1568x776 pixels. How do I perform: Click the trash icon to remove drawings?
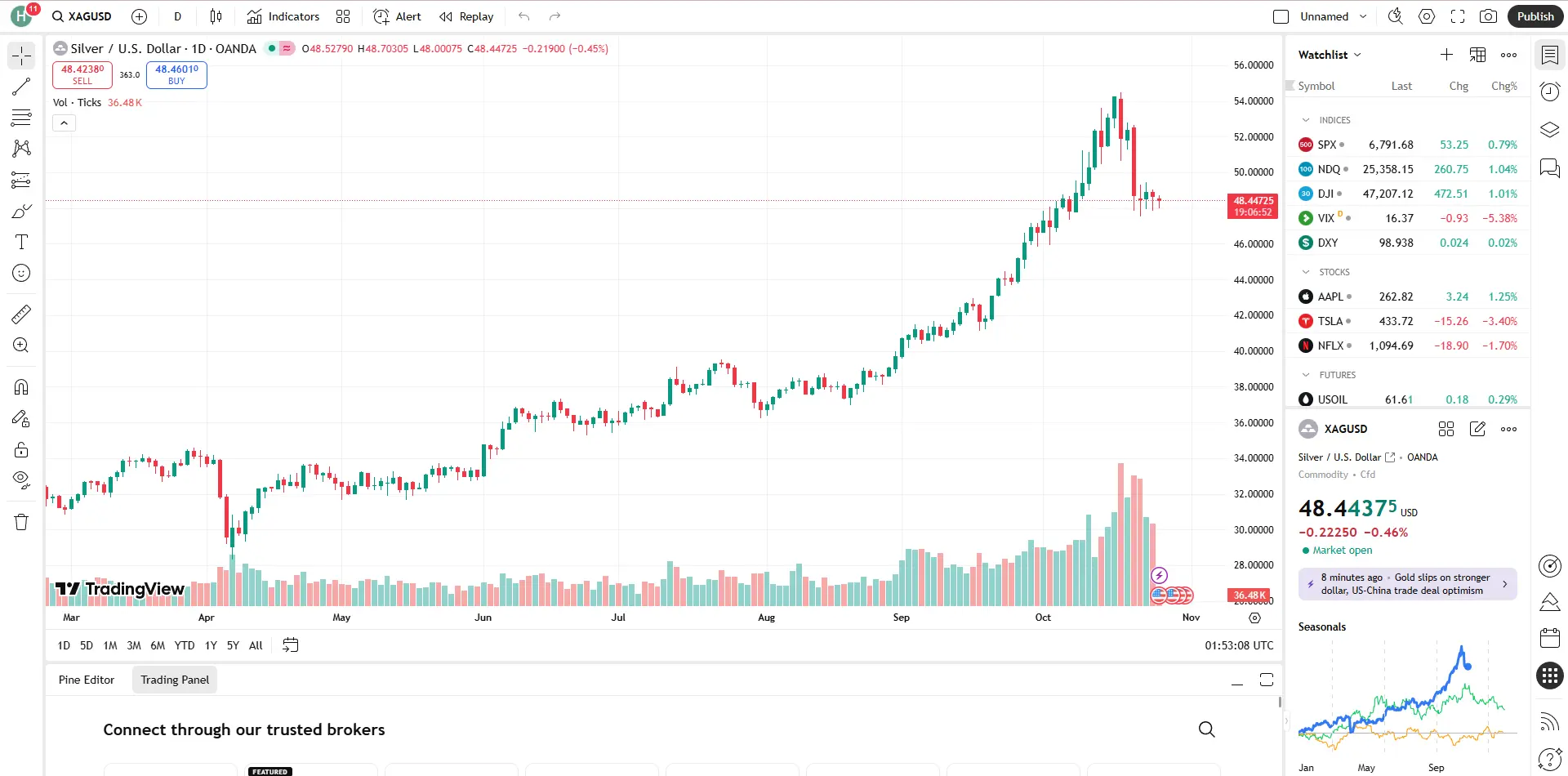click(21, 522)
